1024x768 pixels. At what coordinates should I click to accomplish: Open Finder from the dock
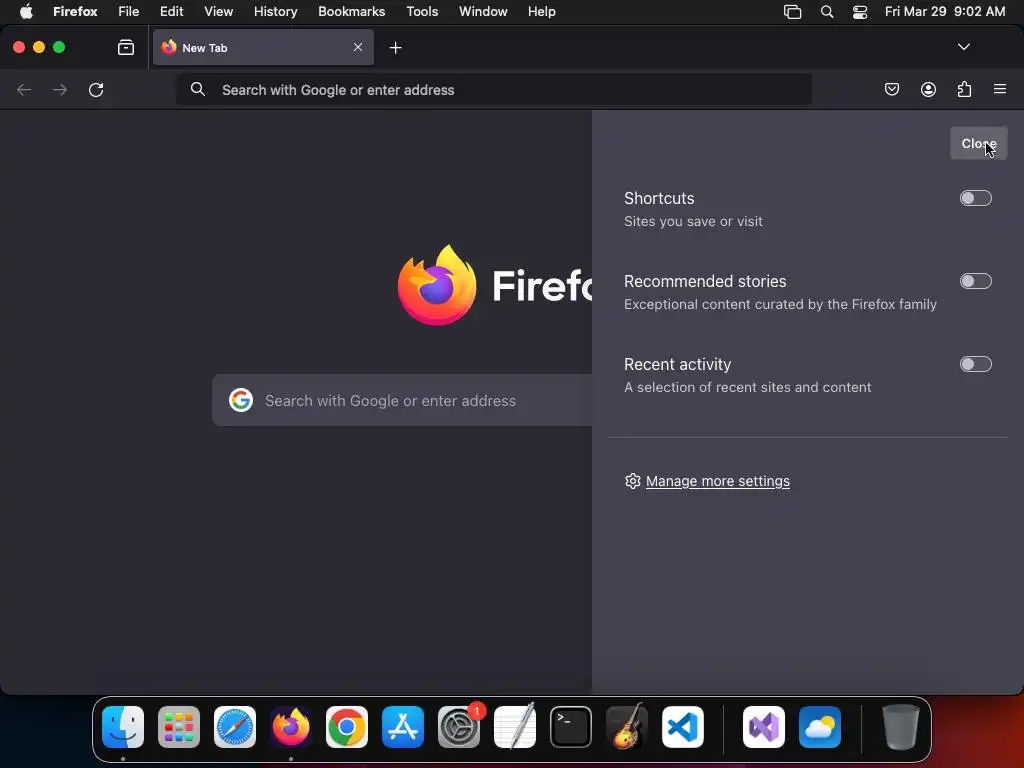pyautogui.click(x=123, y=726)
